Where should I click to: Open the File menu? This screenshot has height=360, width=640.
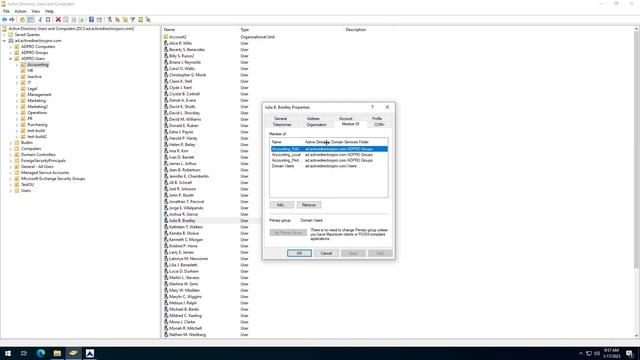6,11
